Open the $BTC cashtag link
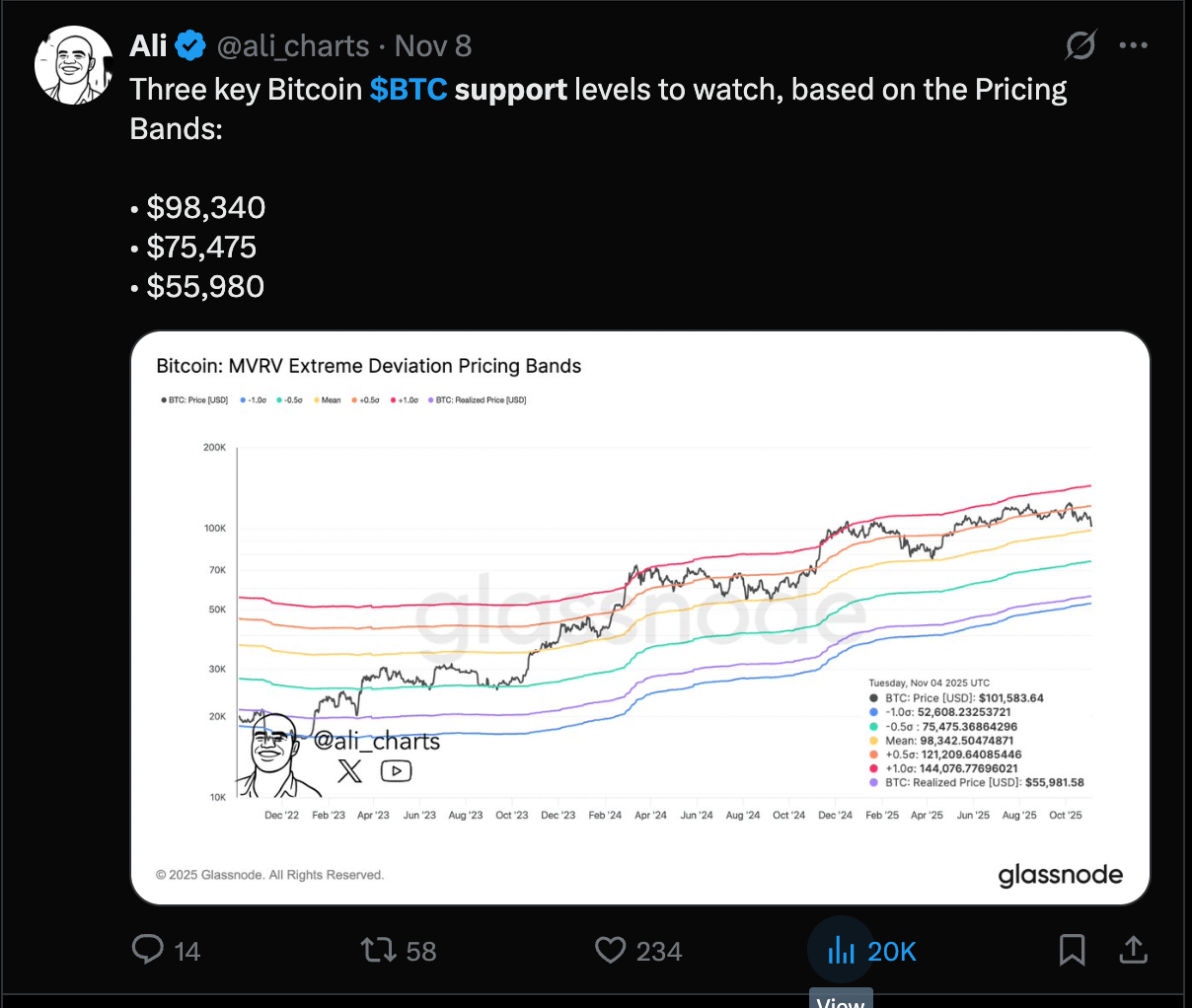The height and width of the screenshot is (1008, 1192). tap(409, 90)
